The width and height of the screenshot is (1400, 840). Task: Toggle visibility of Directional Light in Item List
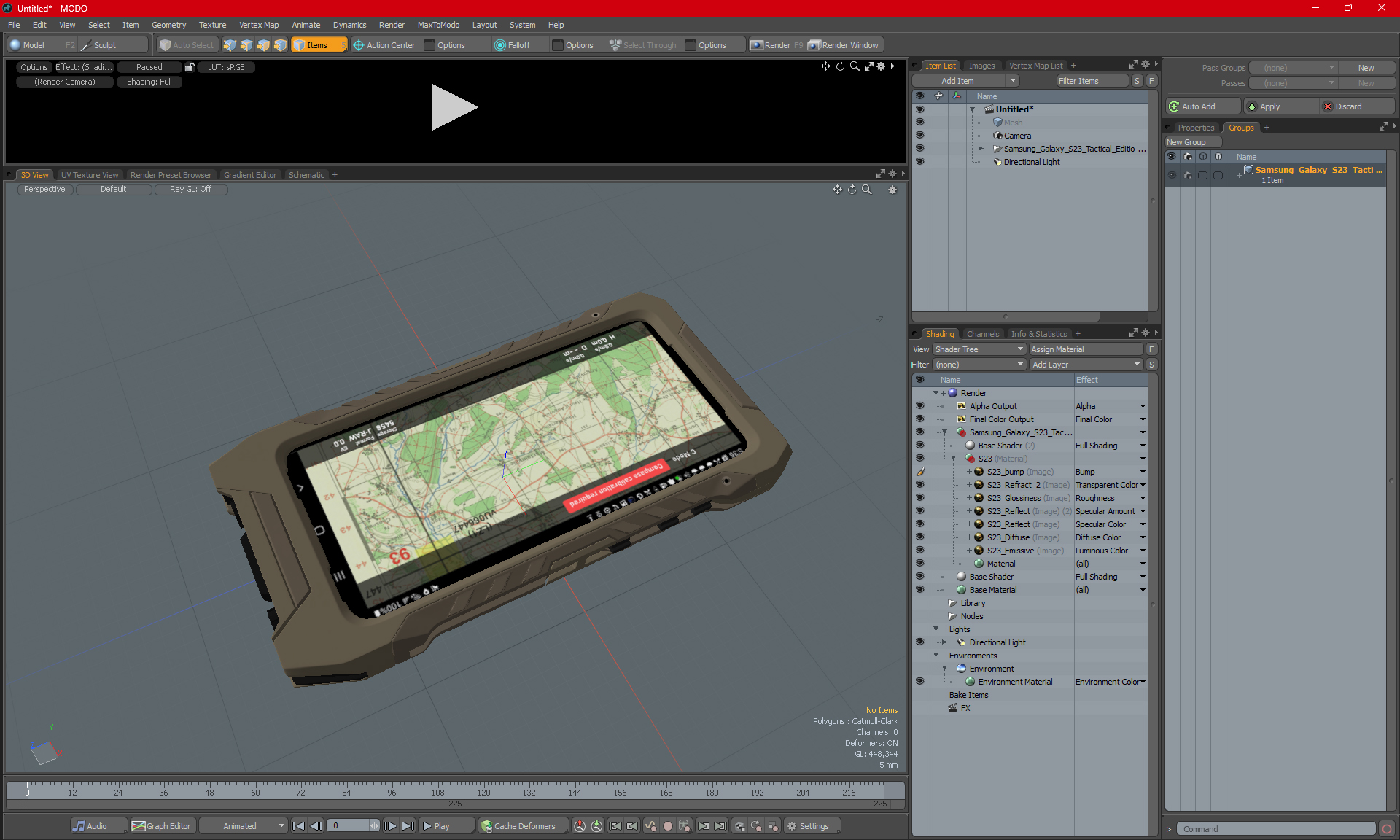(x=919, y=162)
